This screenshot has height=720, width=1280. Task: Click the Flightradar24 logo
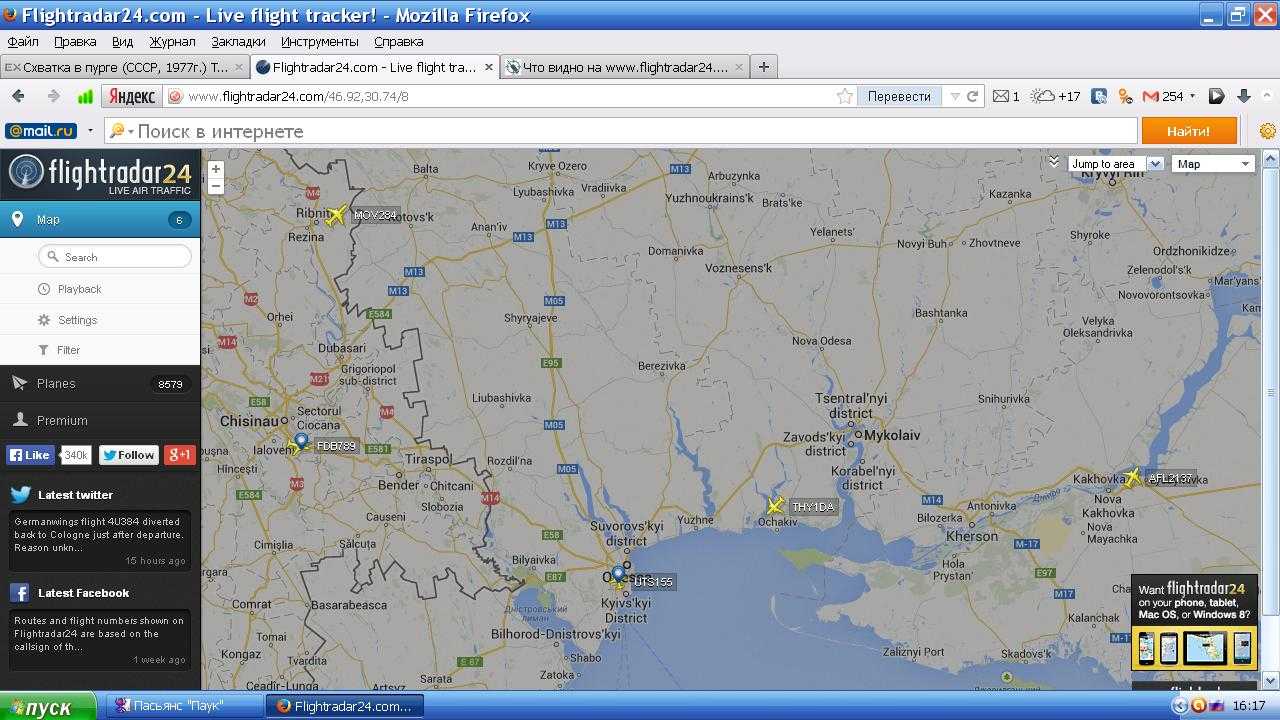click(100, 173)
